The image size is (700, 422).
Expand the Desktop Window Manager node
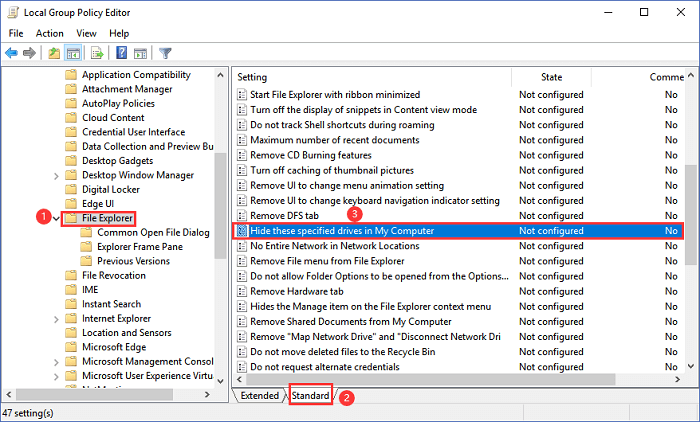point(55,175)
